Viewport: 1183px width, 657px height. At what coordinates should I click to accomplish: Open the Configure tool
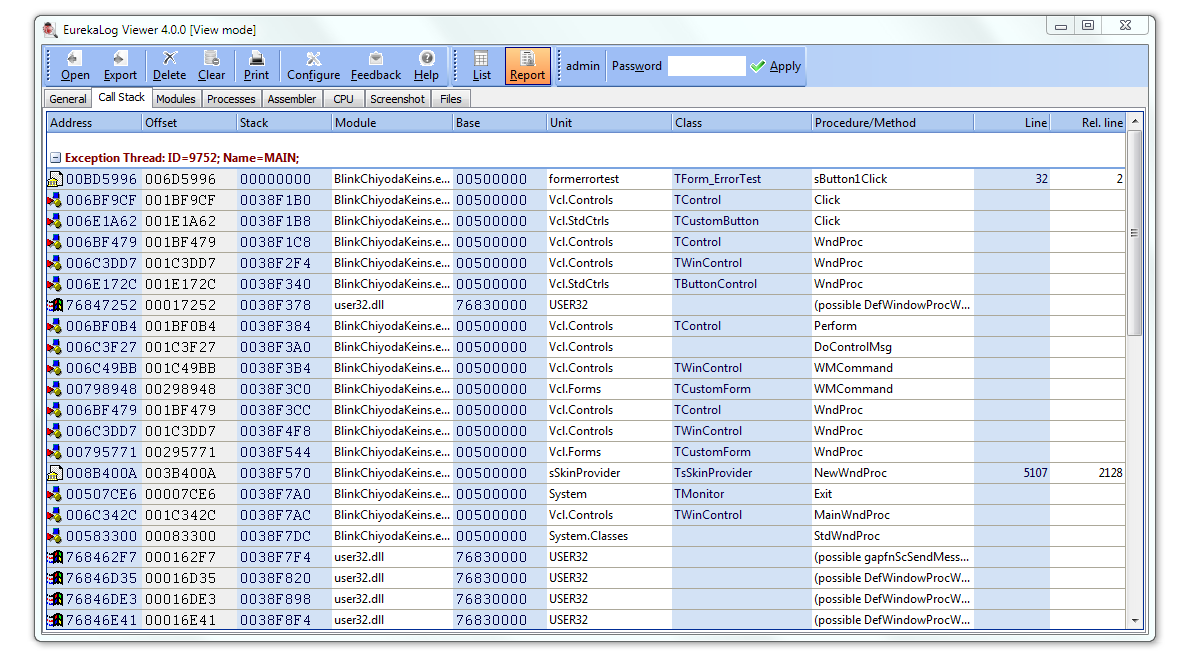click(313, 66)
